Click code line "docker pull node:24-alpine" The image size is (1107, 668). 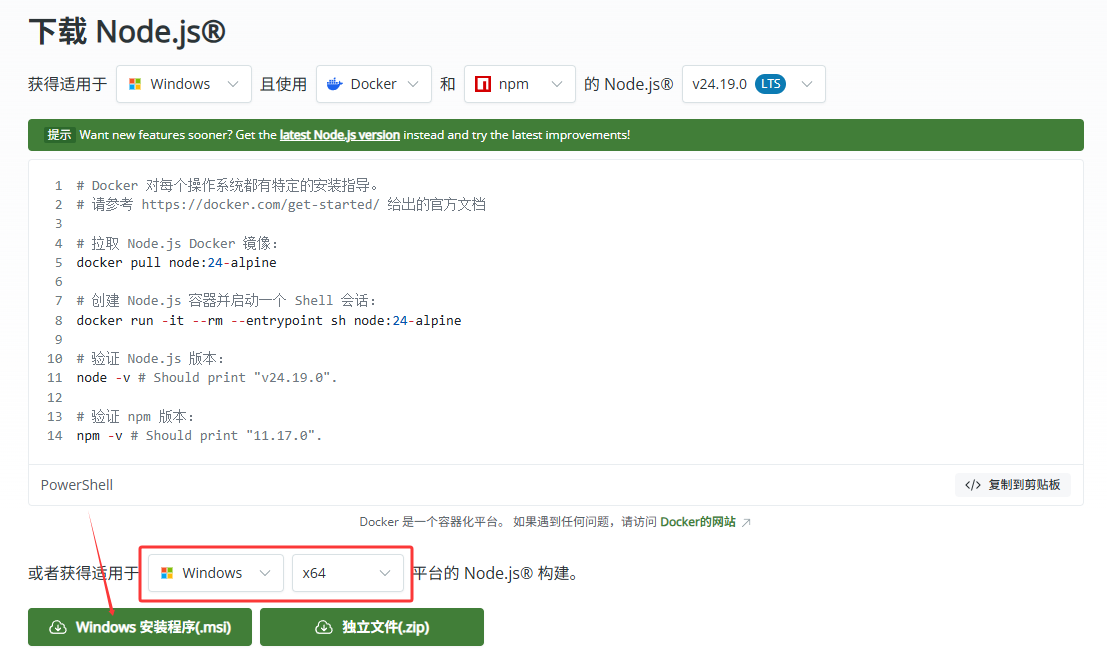176,263
